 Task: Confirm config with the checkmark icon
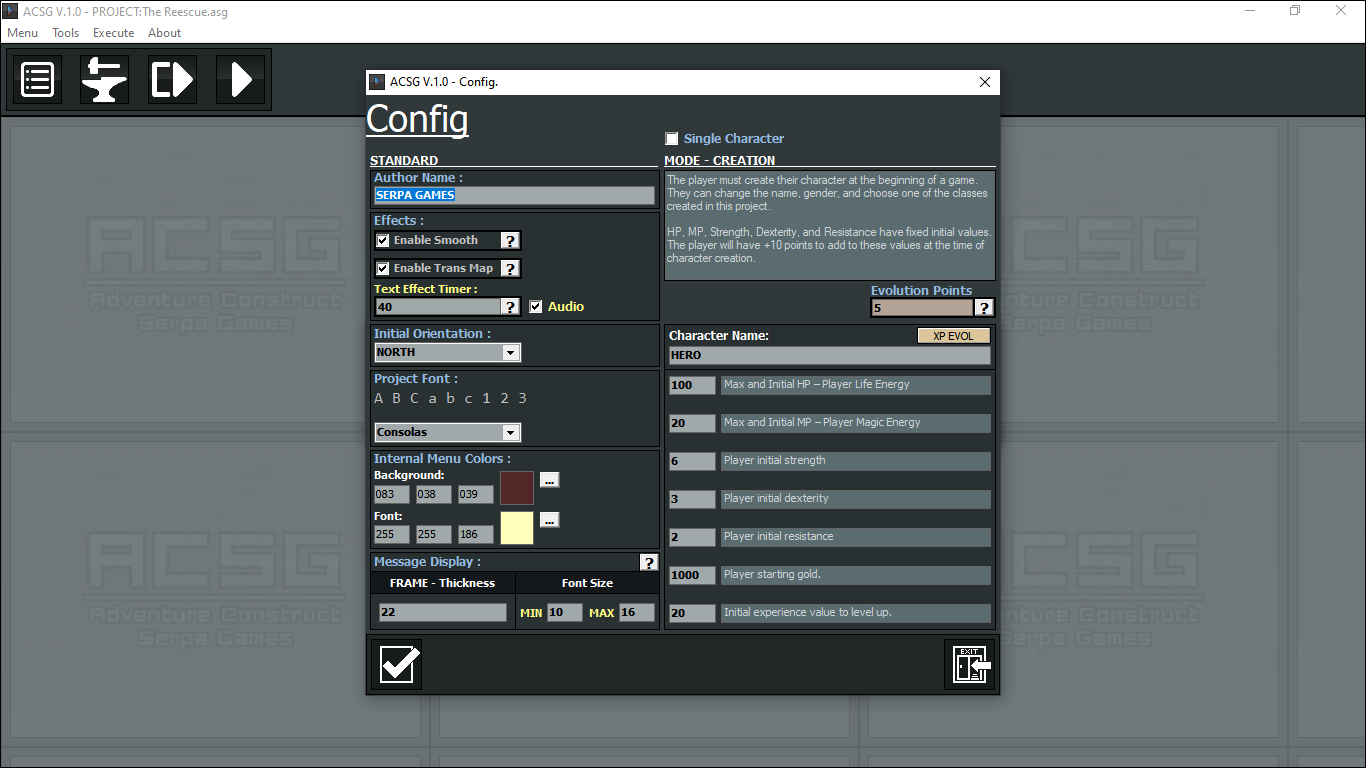click(x=396, y=664)
